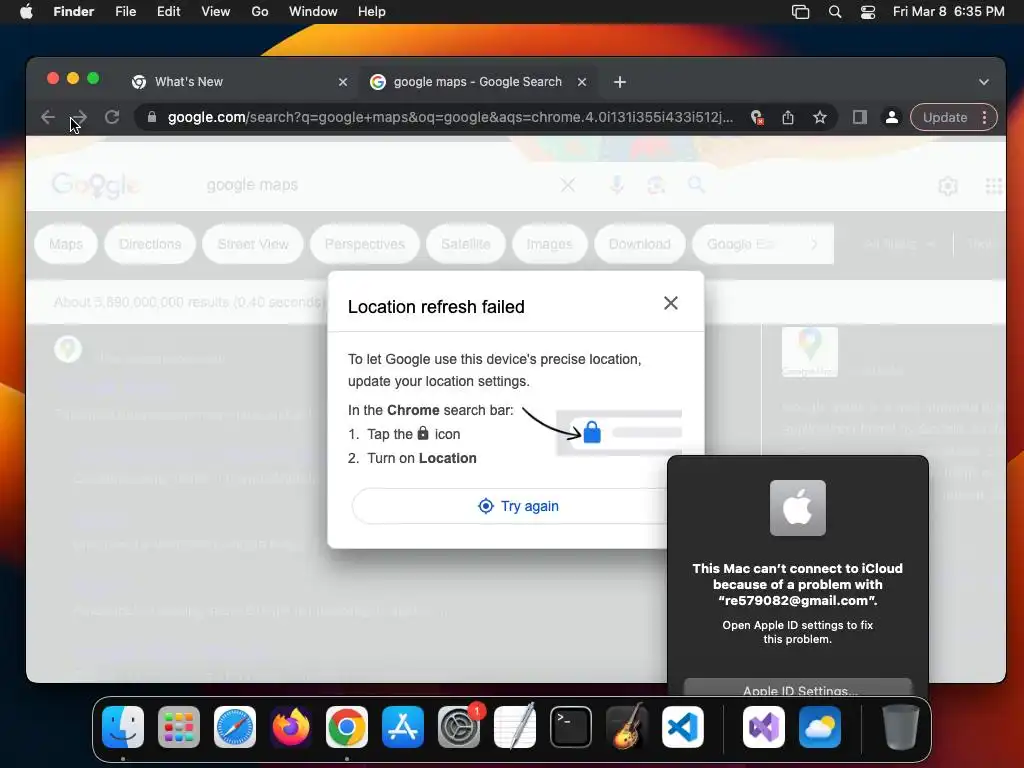Open Chrome three-dot menu
Screen dimensions: 1024x768
click(984, 118)
